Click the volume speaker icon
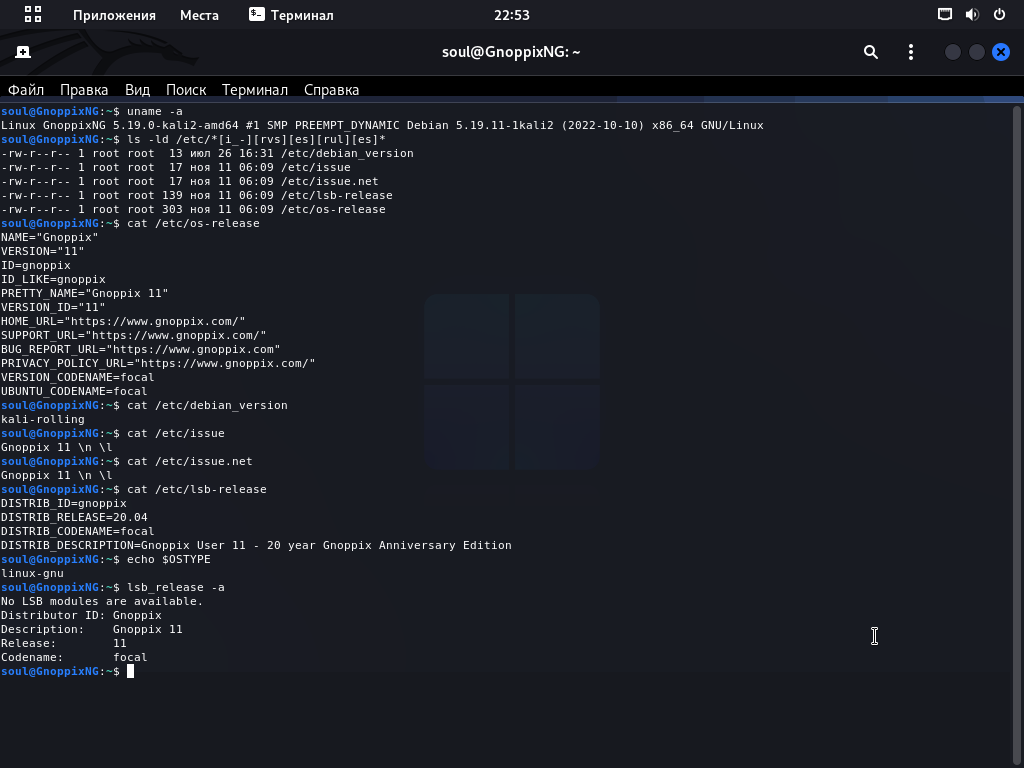 (972, 14)
